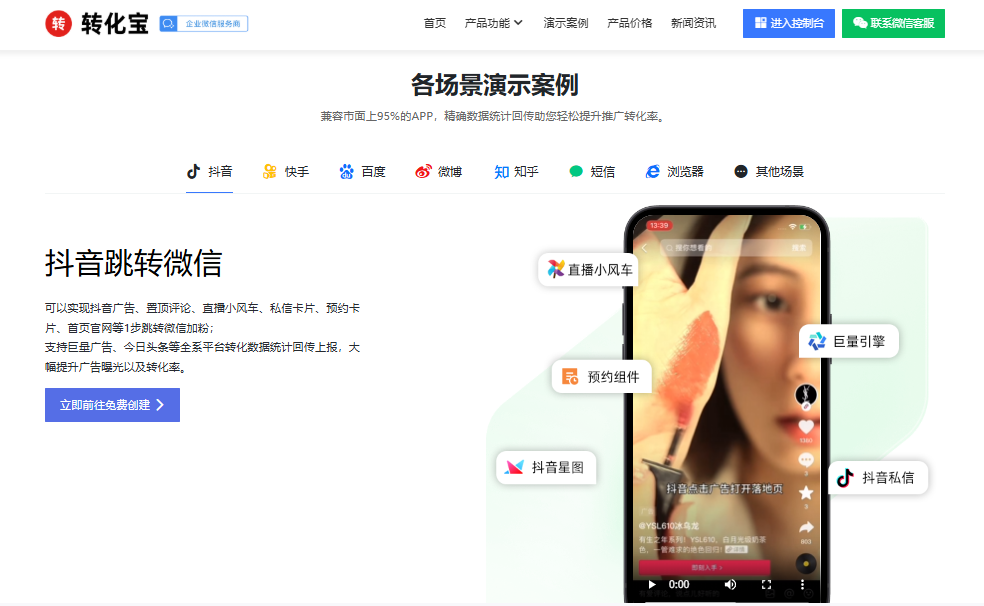Toggle fullscreen on the demo video
The image size is (984, 606).
pyautogui.click(x=767, y=584)
